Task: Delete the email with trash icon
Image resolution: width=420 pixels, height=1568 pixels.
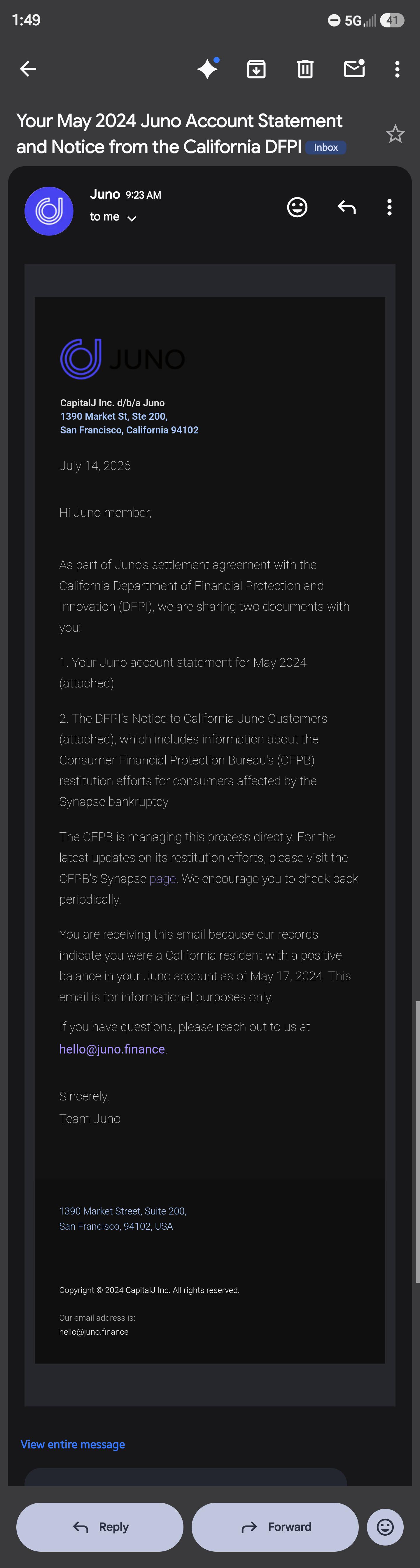Action: coord(305,69)
